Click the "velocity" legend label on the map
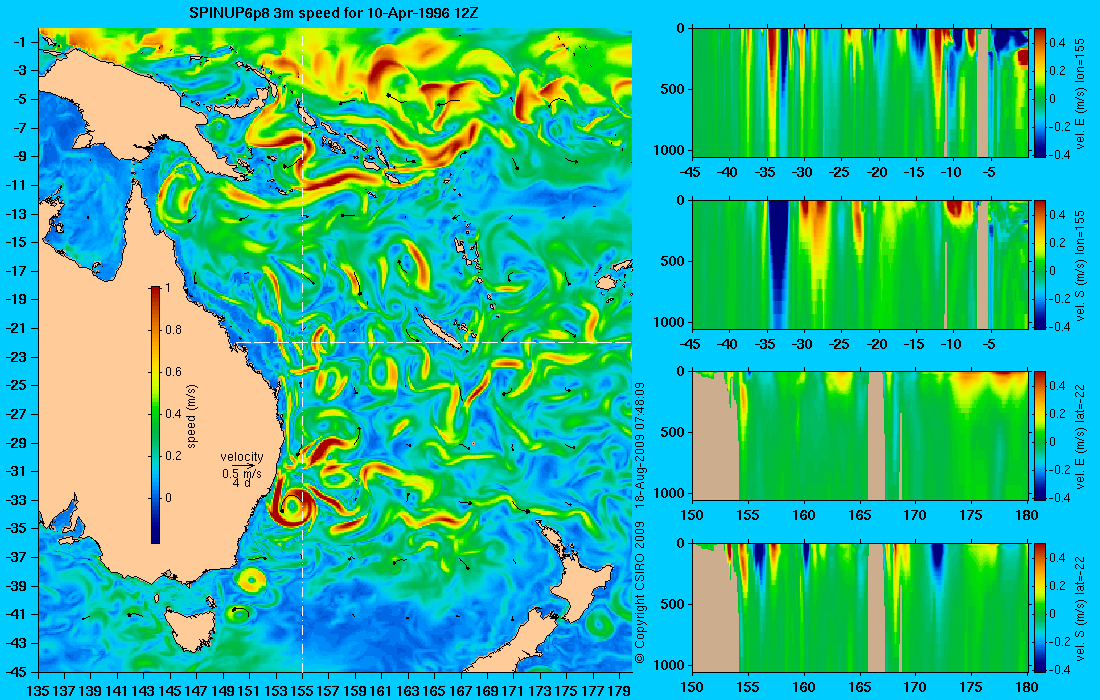Screen dimensions: 1100x700 pos(241,457)
